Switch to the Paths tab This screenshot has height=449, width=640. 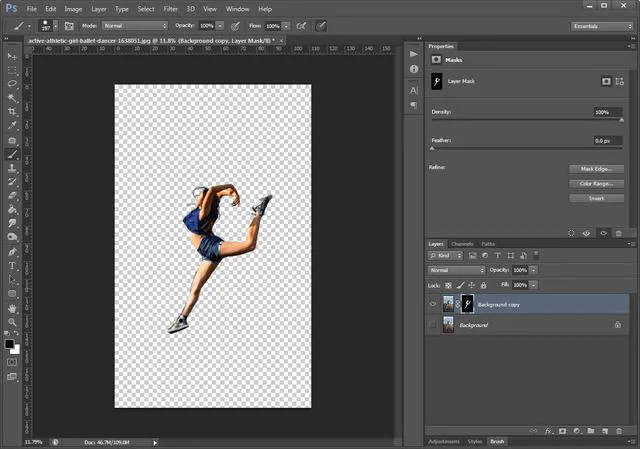pyautogui.click(x=488, y=244)
